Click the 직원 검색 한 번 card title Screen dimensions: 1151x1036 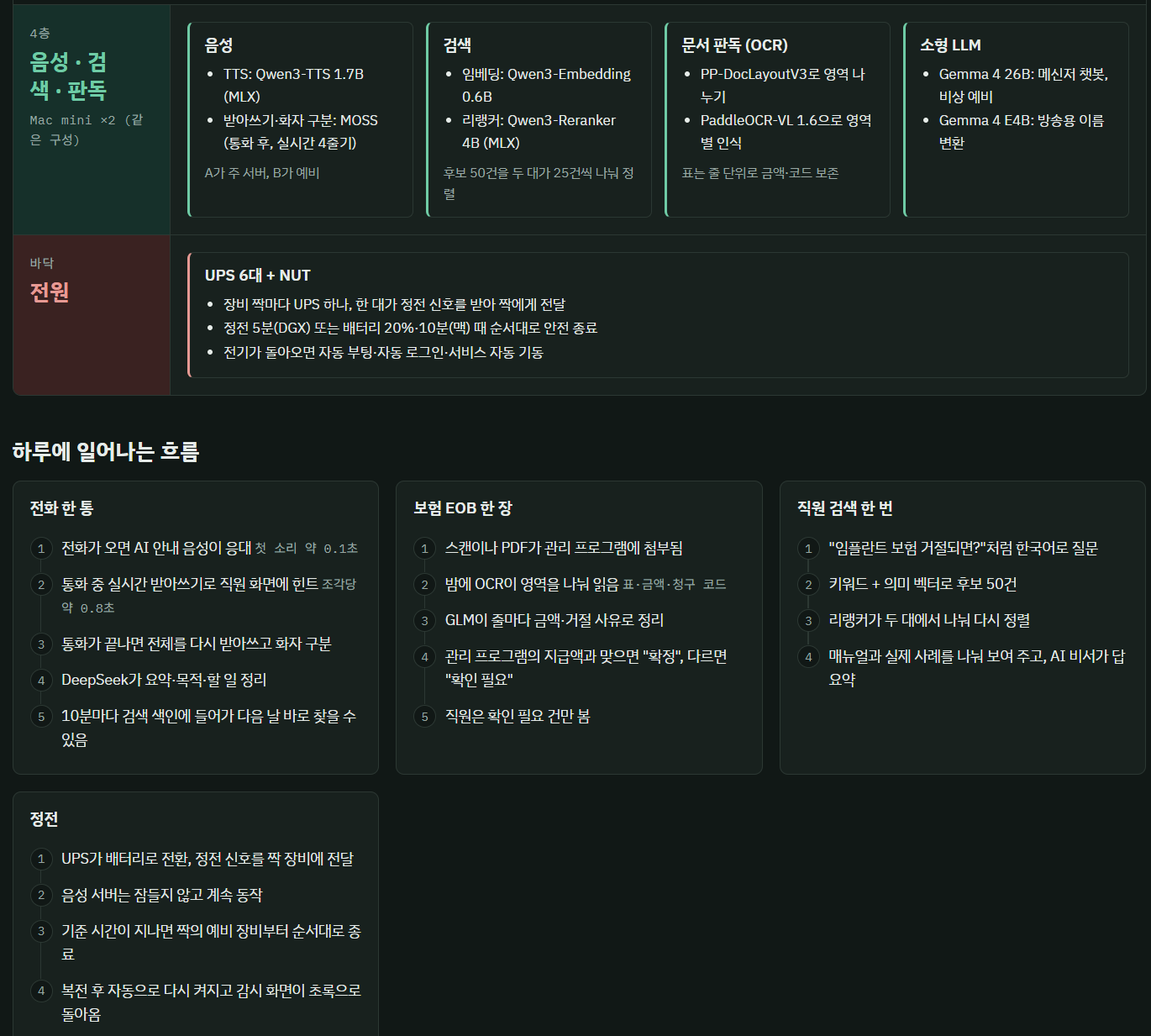click(x=845, y=508)
